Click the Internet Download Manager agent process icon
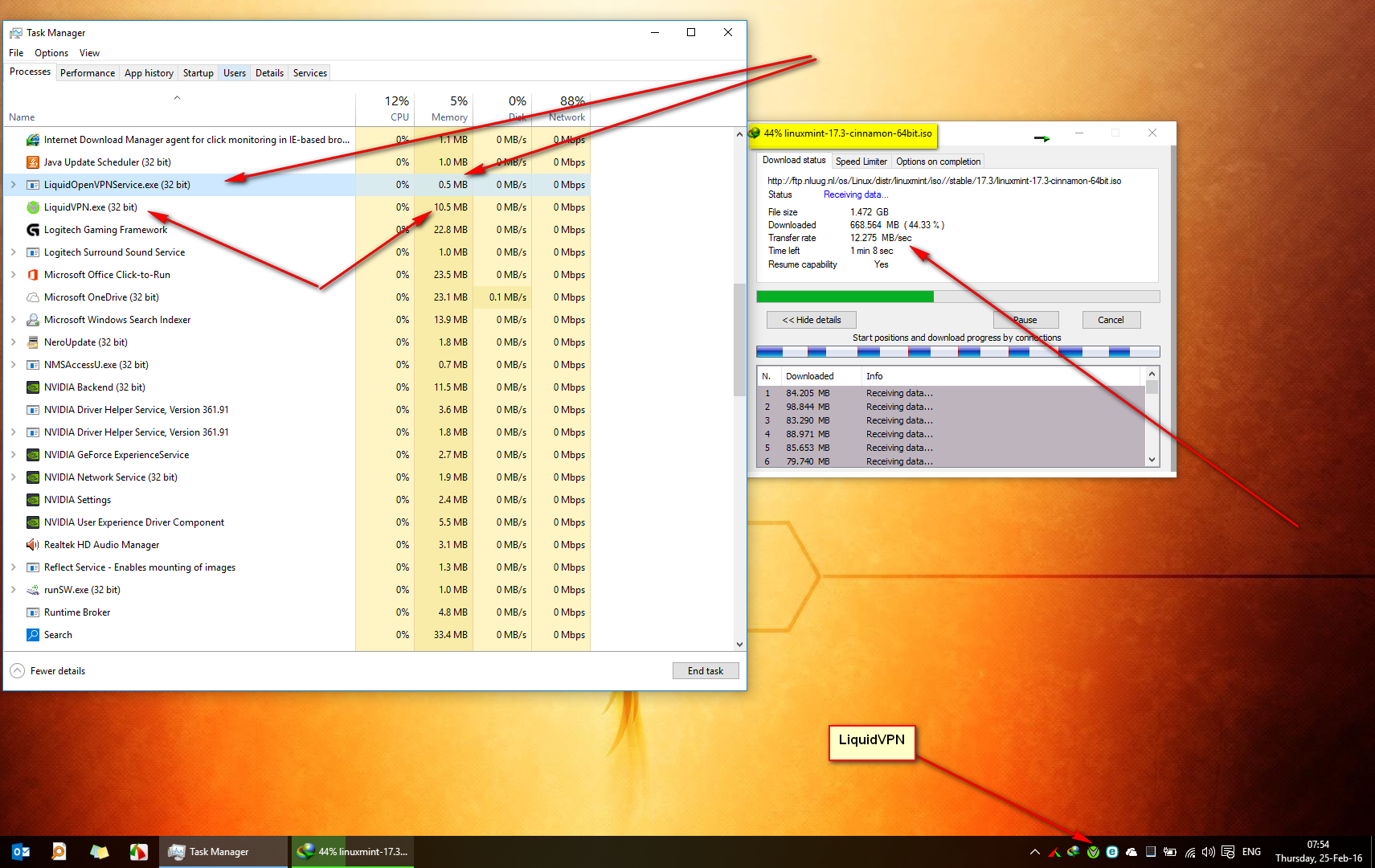The image size is (1375, 868). click(x=33, y=140)
